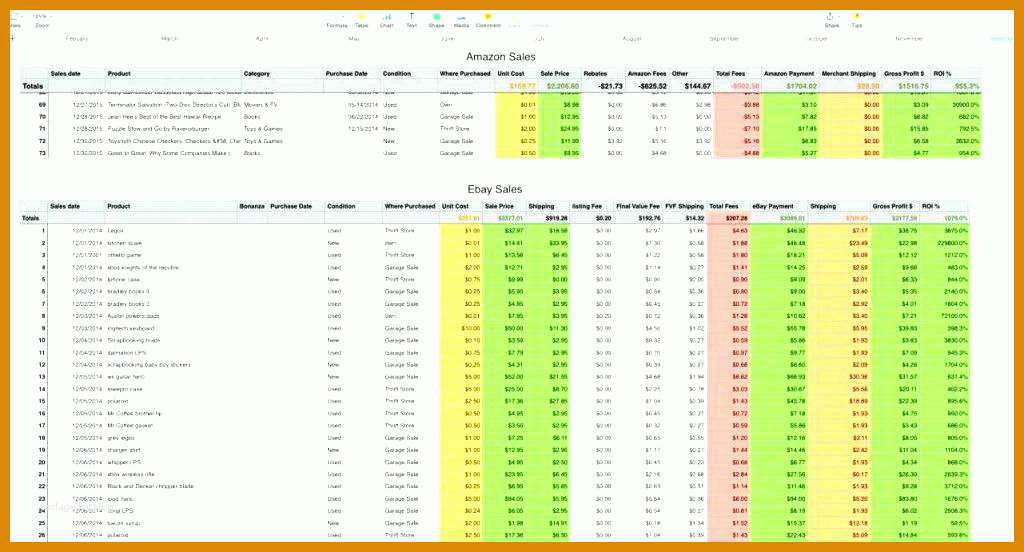
Task: Select the Unit Cost cell $10.00 in row 9
Action: (x=470, y=329)
